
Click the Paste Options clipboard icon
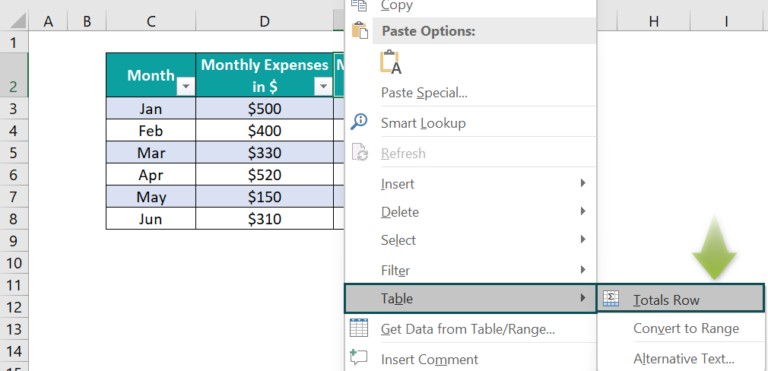tap(360, 30)
